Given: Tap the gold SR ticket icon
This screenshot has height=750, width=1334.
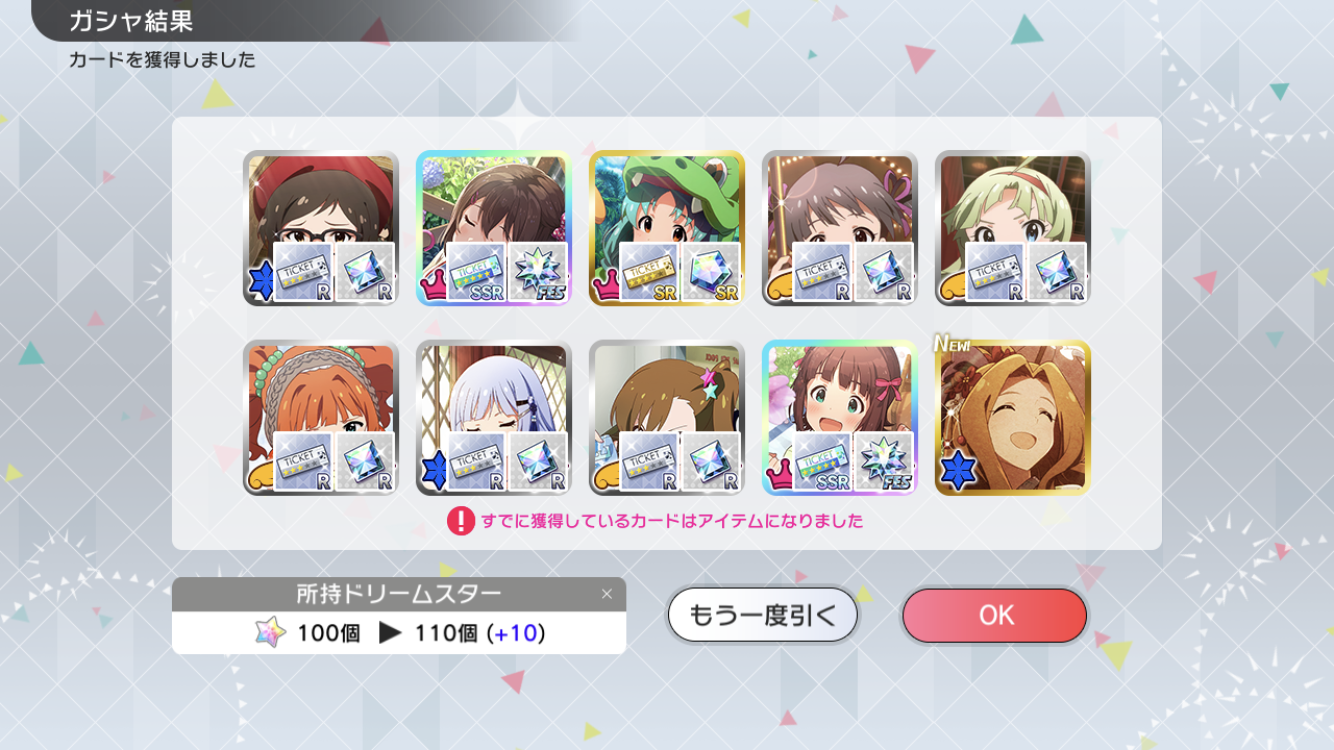Looking at the screenshot, I should (x=649, y=272).
